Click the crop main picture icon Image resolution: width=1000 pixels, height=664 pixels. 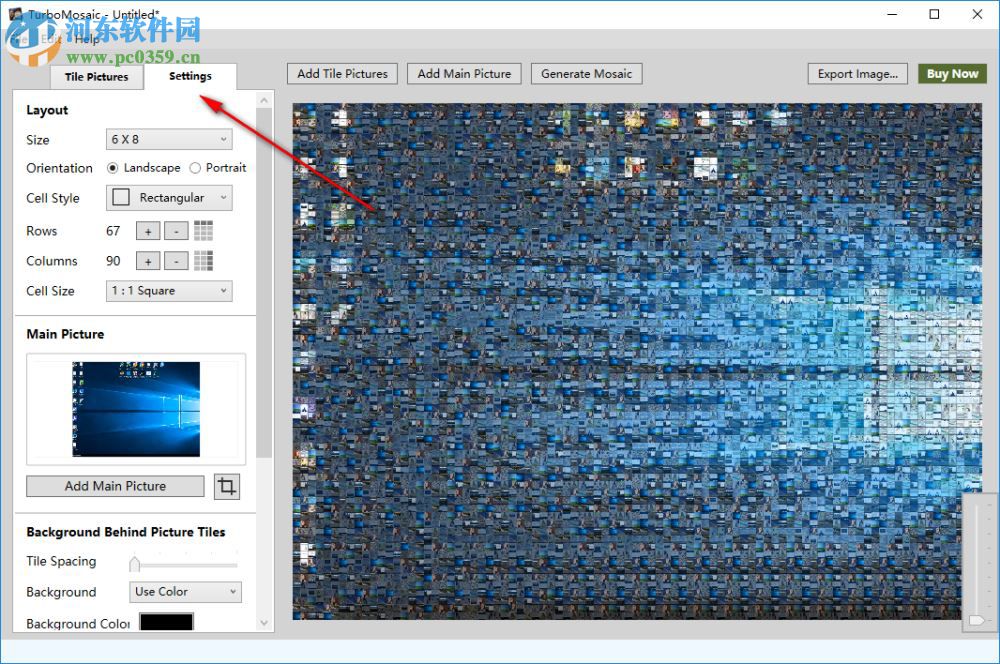[226, 487]
